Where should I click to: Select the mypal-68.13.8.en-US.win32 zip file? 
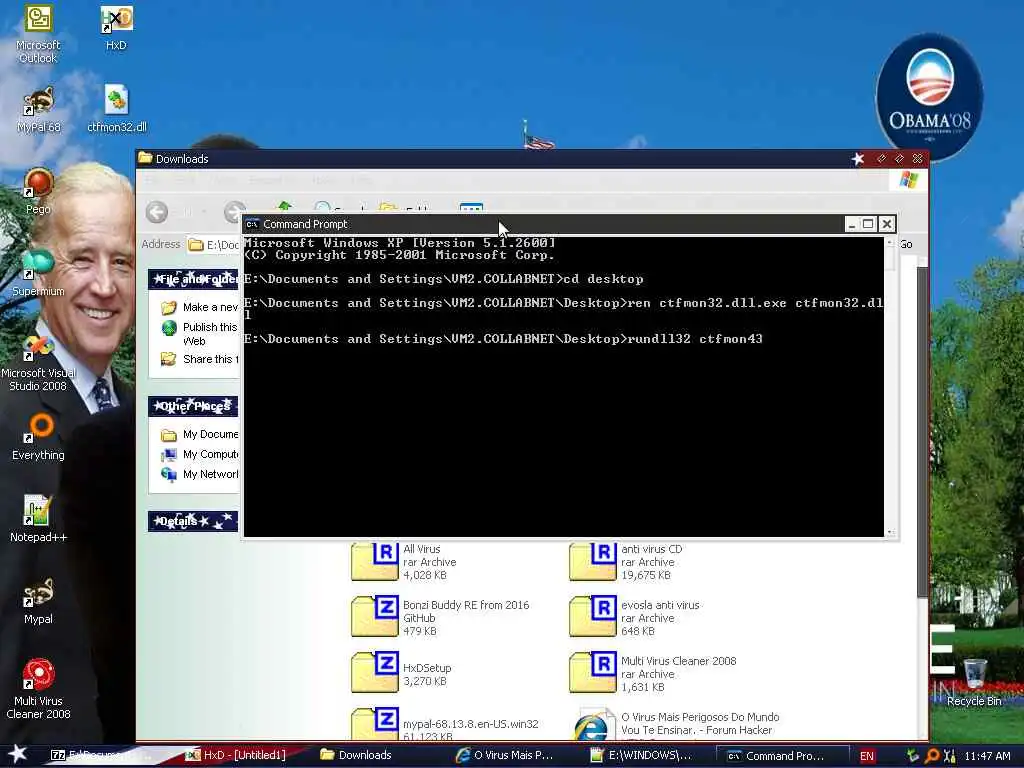coord(445,725)
